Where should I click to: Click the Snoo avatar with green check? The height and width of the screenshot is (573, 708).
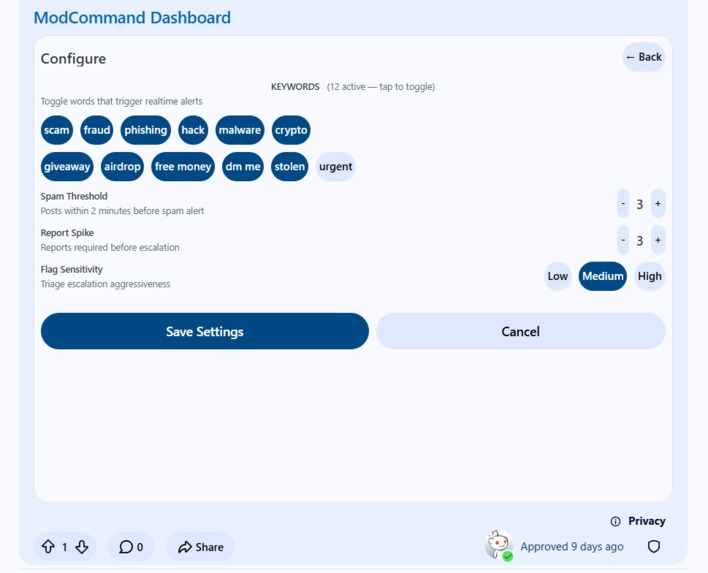pyautogui.click(x=499, y=545)
